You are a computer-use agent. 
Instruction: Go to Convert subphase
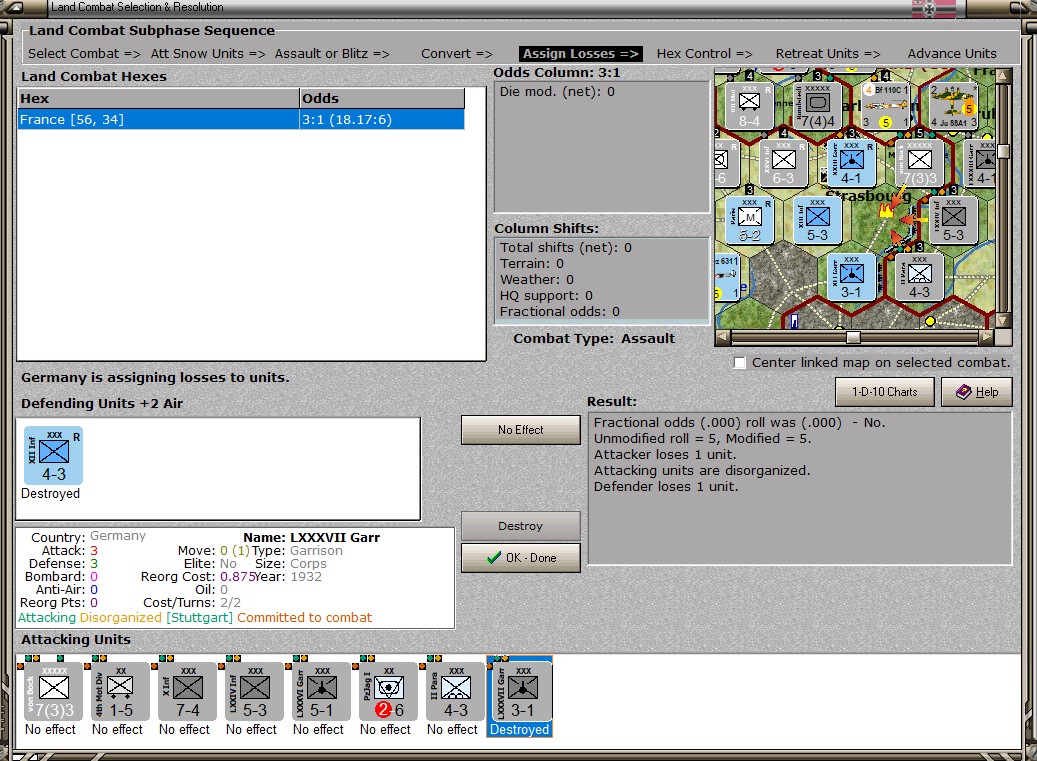(x=457, y=54)
